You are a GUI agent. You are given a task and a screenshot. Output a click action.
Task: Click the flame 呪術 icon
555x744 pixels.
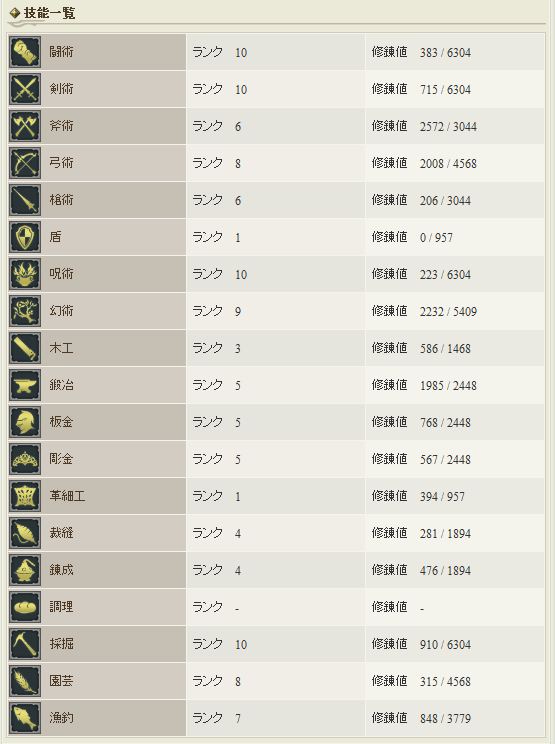pyautogui.click(x=25, y=274)
